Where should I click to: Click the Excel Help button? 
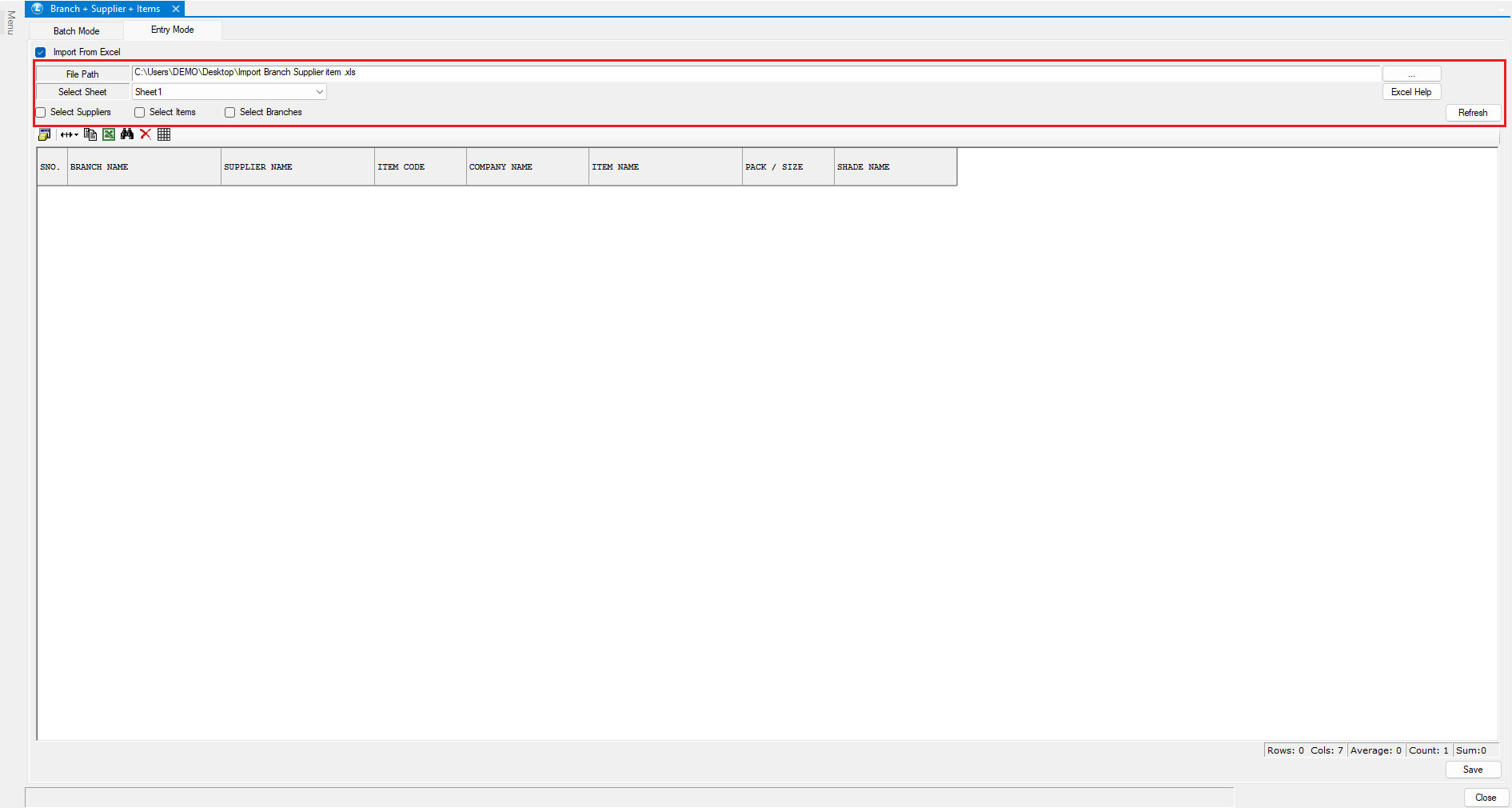pos(1411,92)
